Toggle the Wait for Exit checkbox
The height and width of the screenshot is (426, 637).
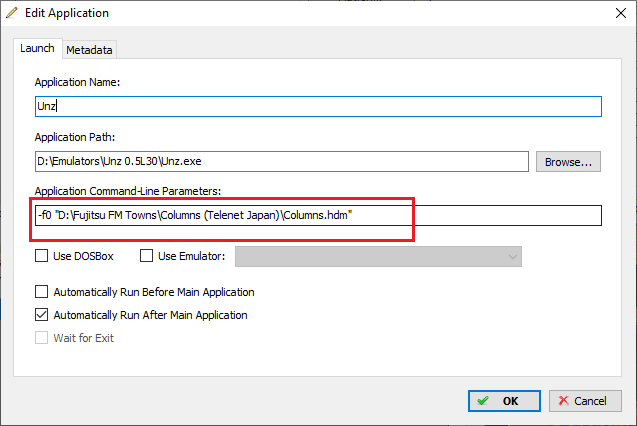coord(41,337)
